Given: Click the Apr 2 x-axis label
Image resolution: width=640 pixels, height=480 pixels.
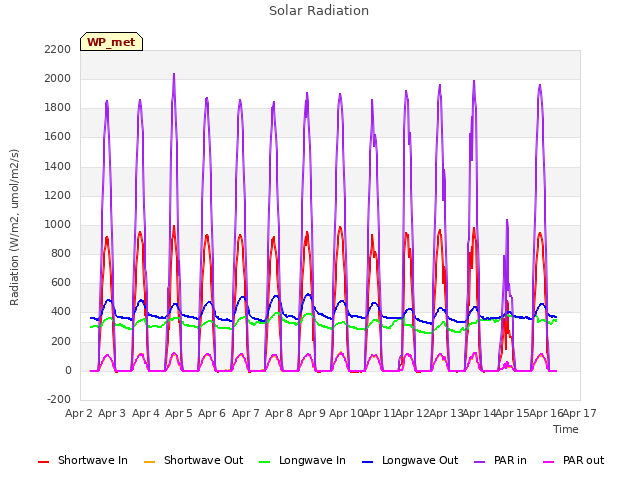Looking at the screenshot, I should [x=79, y=413].
